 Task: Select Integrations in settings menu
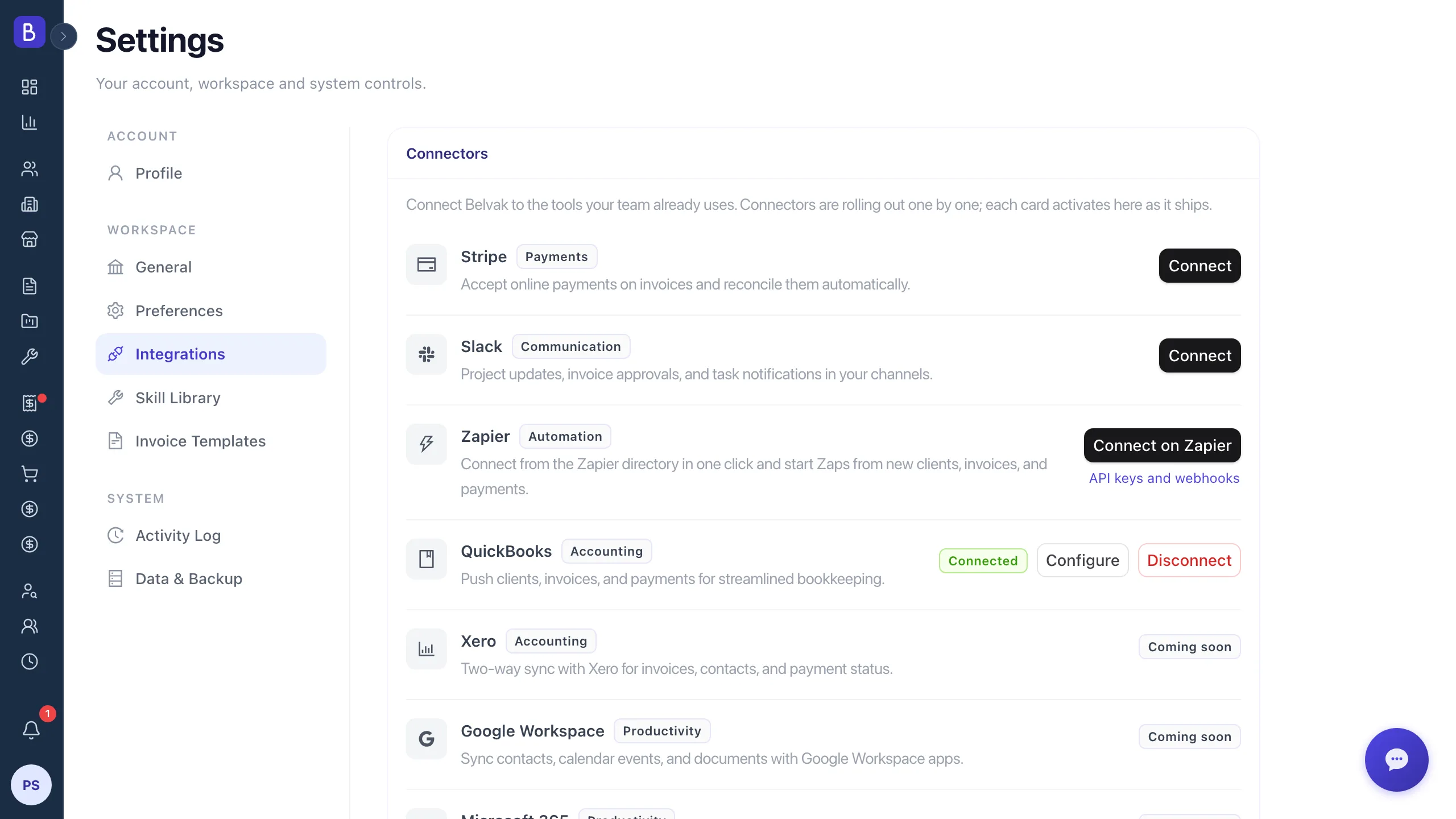coord(211,354)
